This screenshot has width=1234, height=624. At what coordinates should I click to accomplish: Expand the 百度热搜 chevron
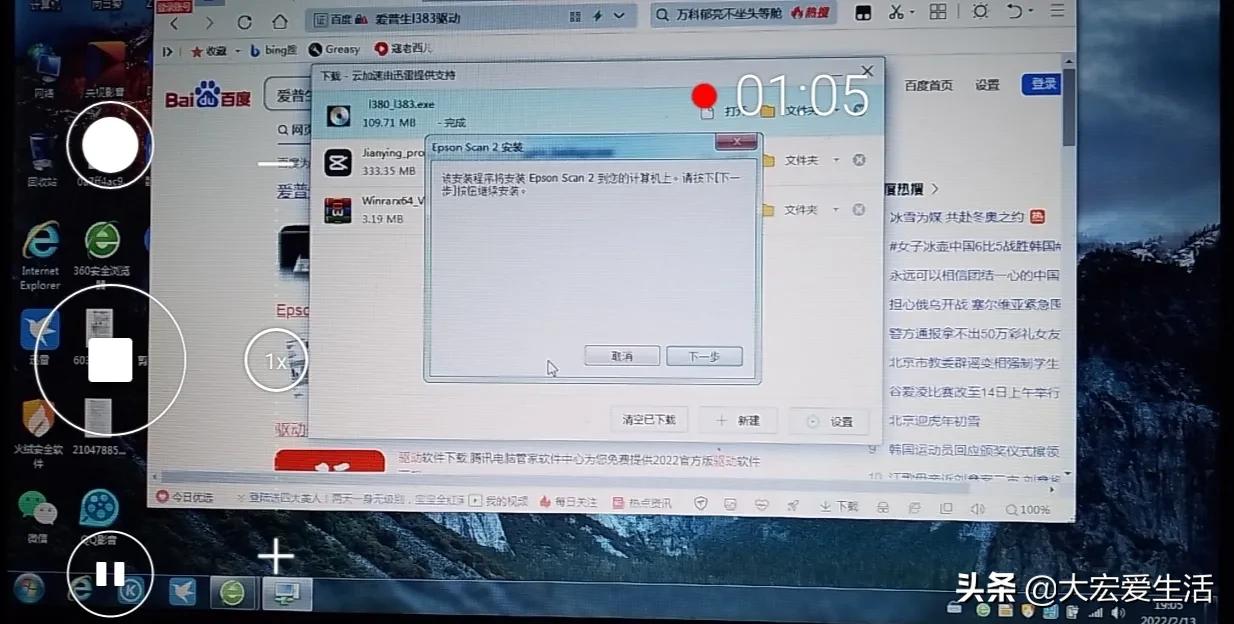tap(935, 188)
